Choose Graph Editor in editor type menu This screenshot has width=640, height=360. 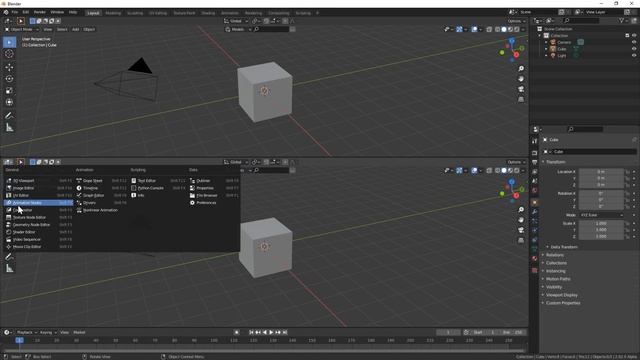(x=101, y=196)
